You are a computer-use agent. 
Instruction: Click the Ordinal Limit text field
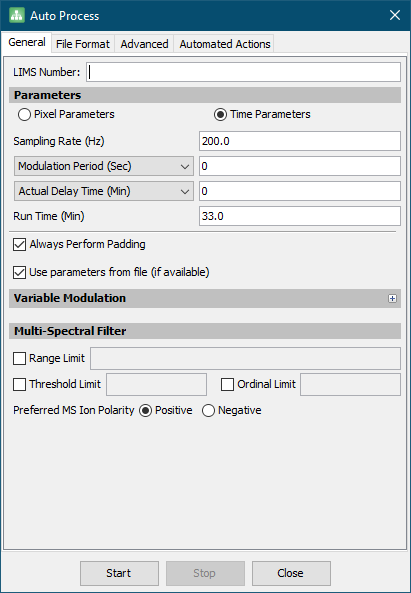pyautogui.click(x=351, y=385)
